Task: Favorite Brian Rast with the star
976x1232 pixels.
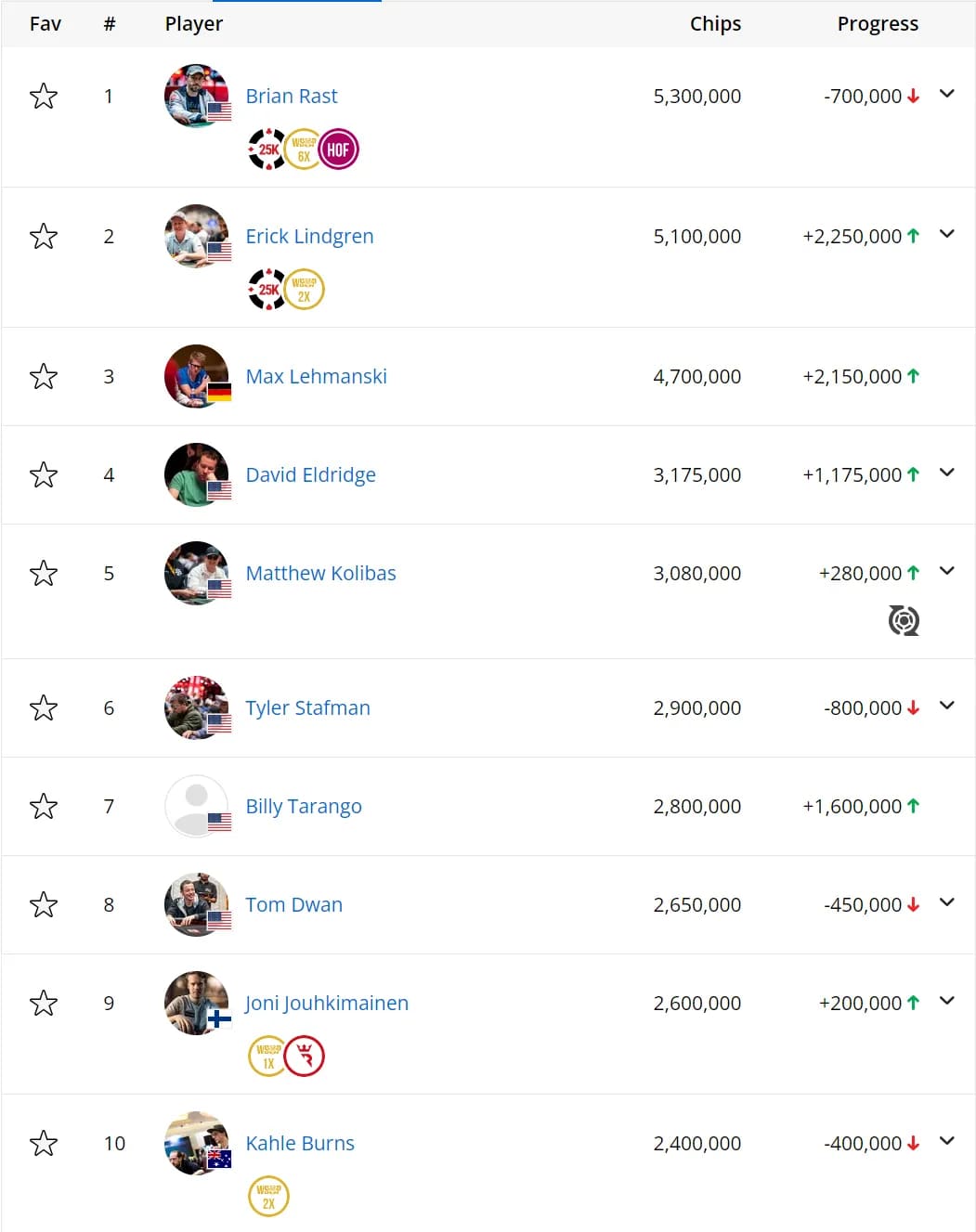Action: pos(44,96)
